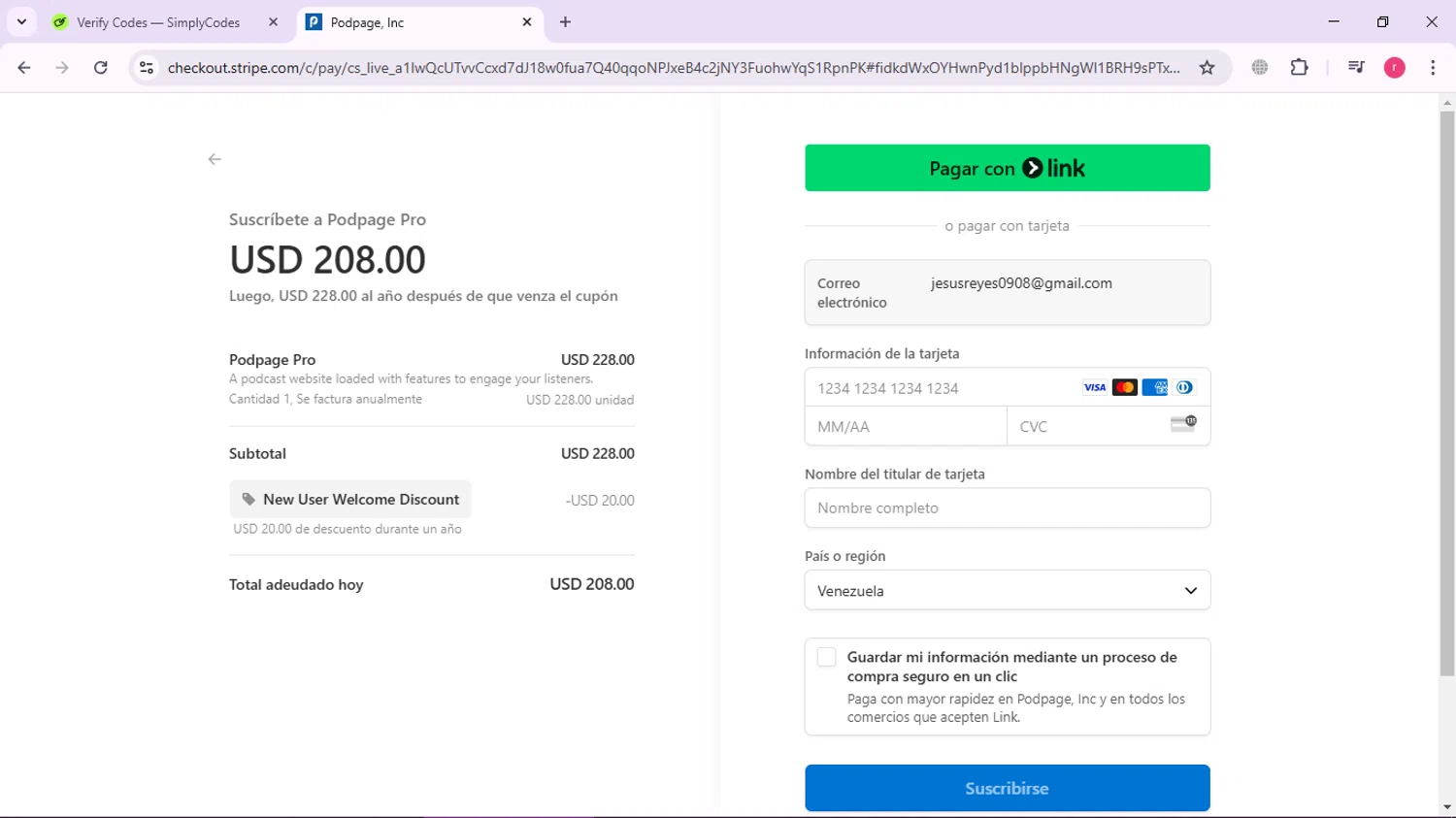1456x818 pixels.
Task: Click the New User Welcome Discount coupon badge
Action: [x=350, y=499]
